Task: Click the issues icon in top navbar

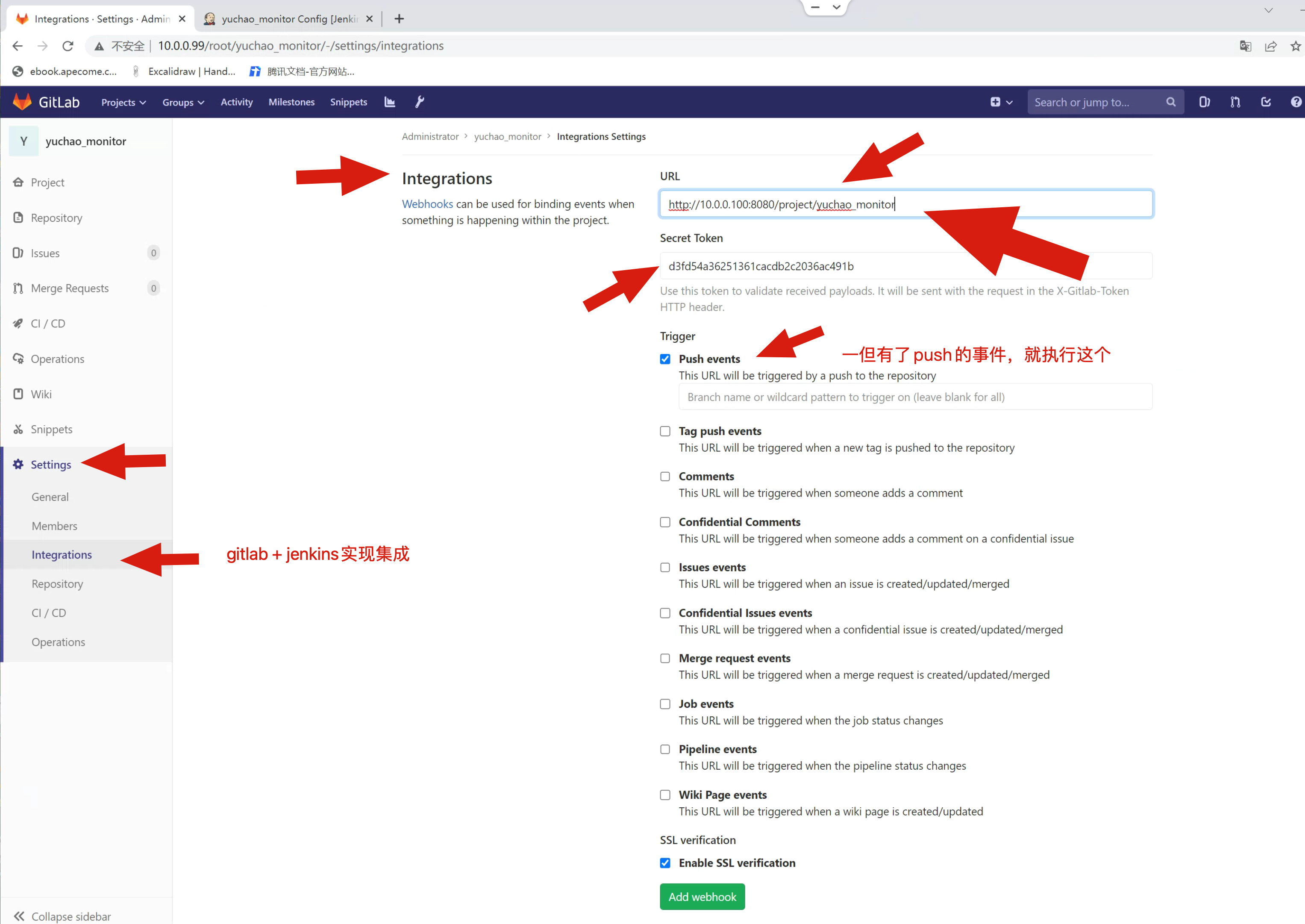Action: pyautogui.click(x=1204, y=102)
